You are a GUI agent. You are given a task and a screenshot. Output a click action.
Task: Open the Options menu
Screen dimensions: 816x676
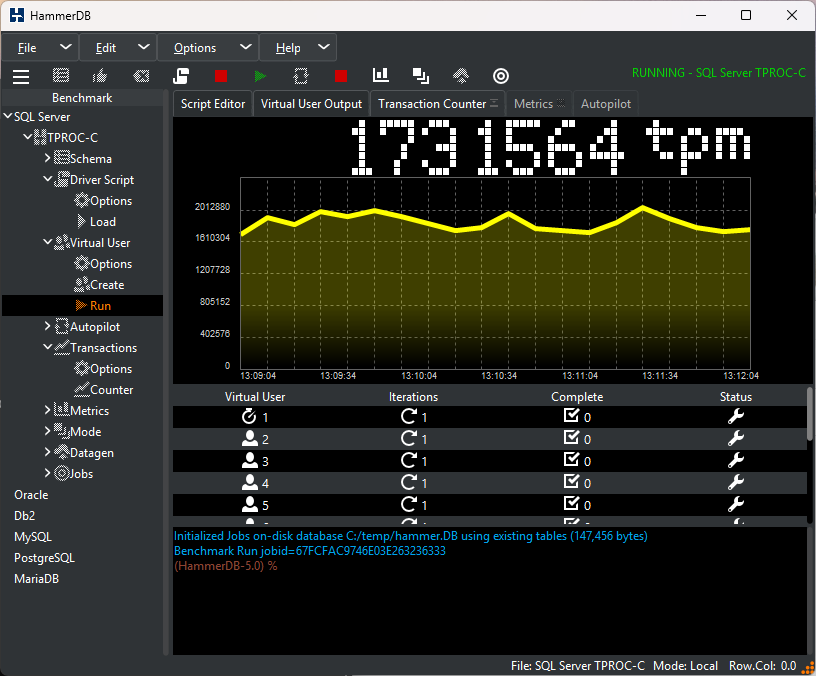(208, 48)
